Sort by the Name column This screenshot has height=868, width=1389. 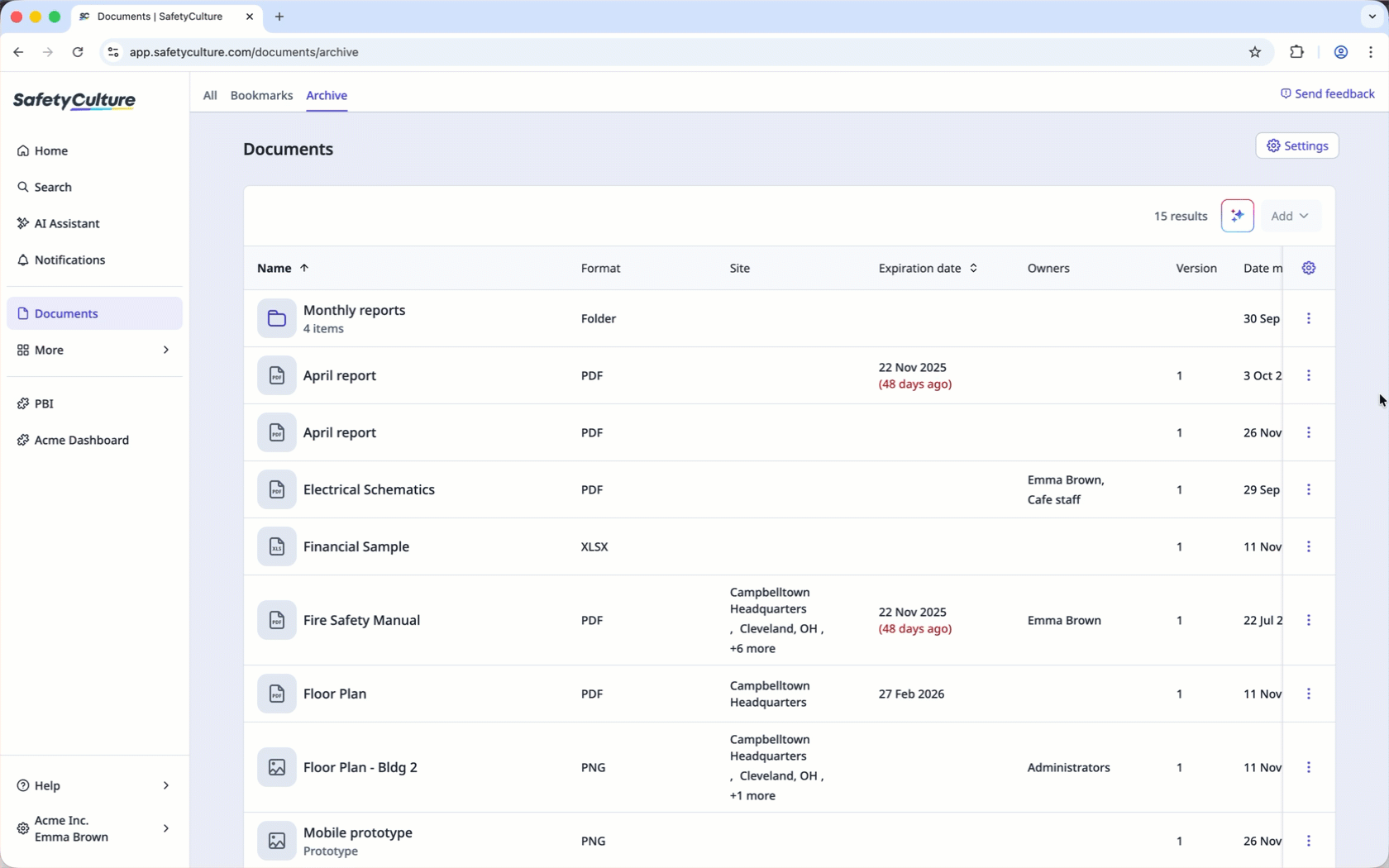click(x=283, y=268)
